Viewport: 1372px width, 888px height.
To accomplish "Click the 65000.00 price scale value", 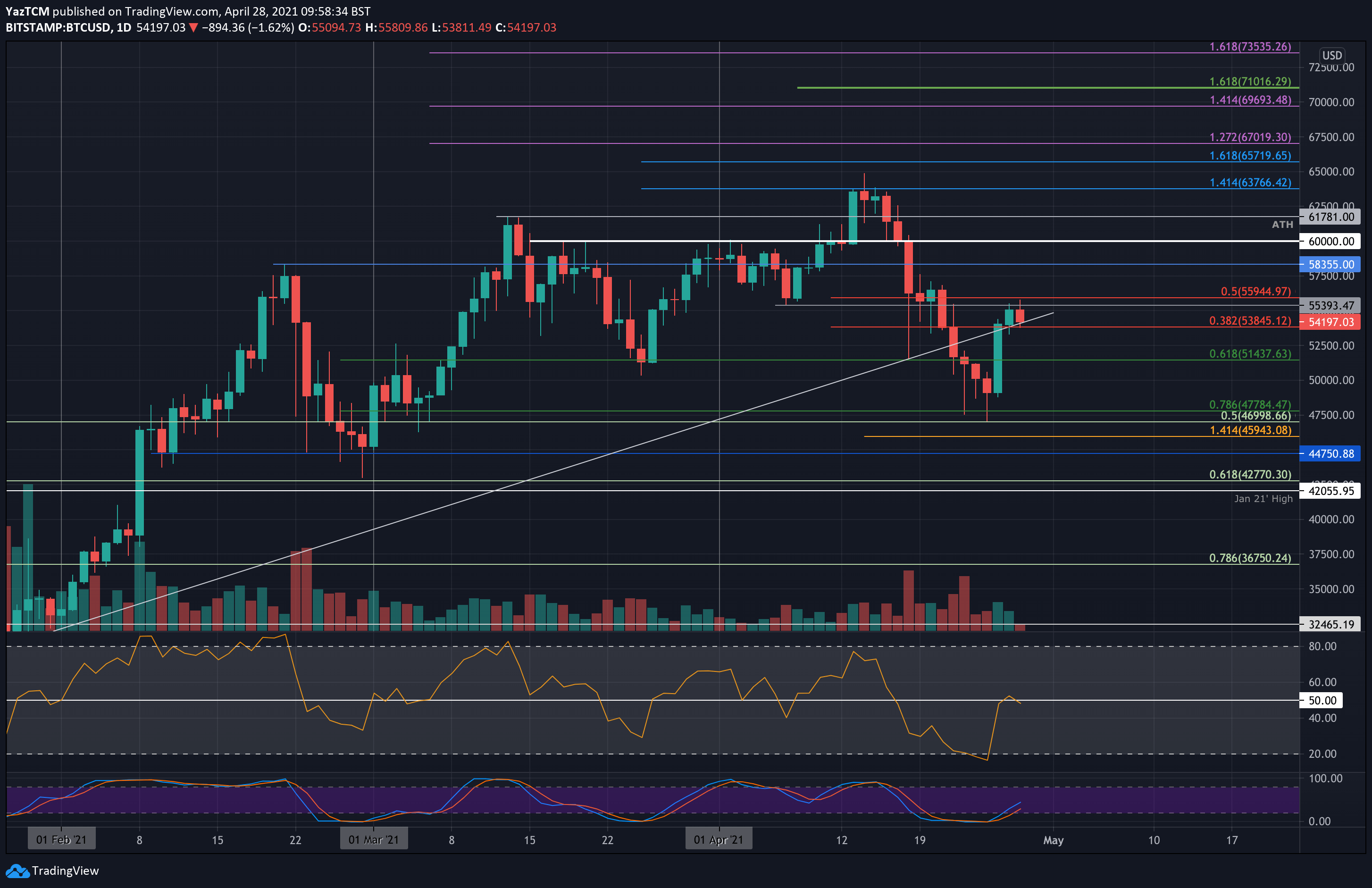I will [1331, 172].
